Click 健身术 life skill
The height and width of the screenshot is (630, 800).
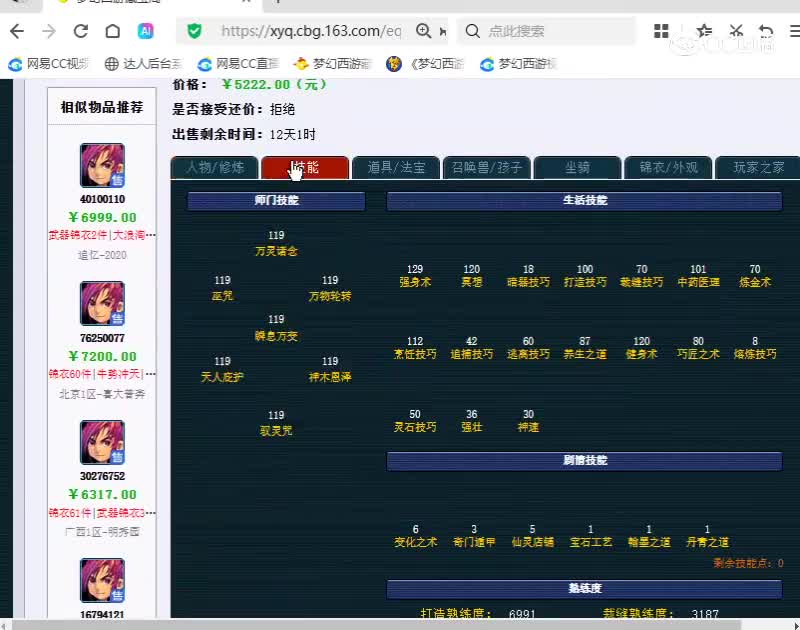coord(641,354)
